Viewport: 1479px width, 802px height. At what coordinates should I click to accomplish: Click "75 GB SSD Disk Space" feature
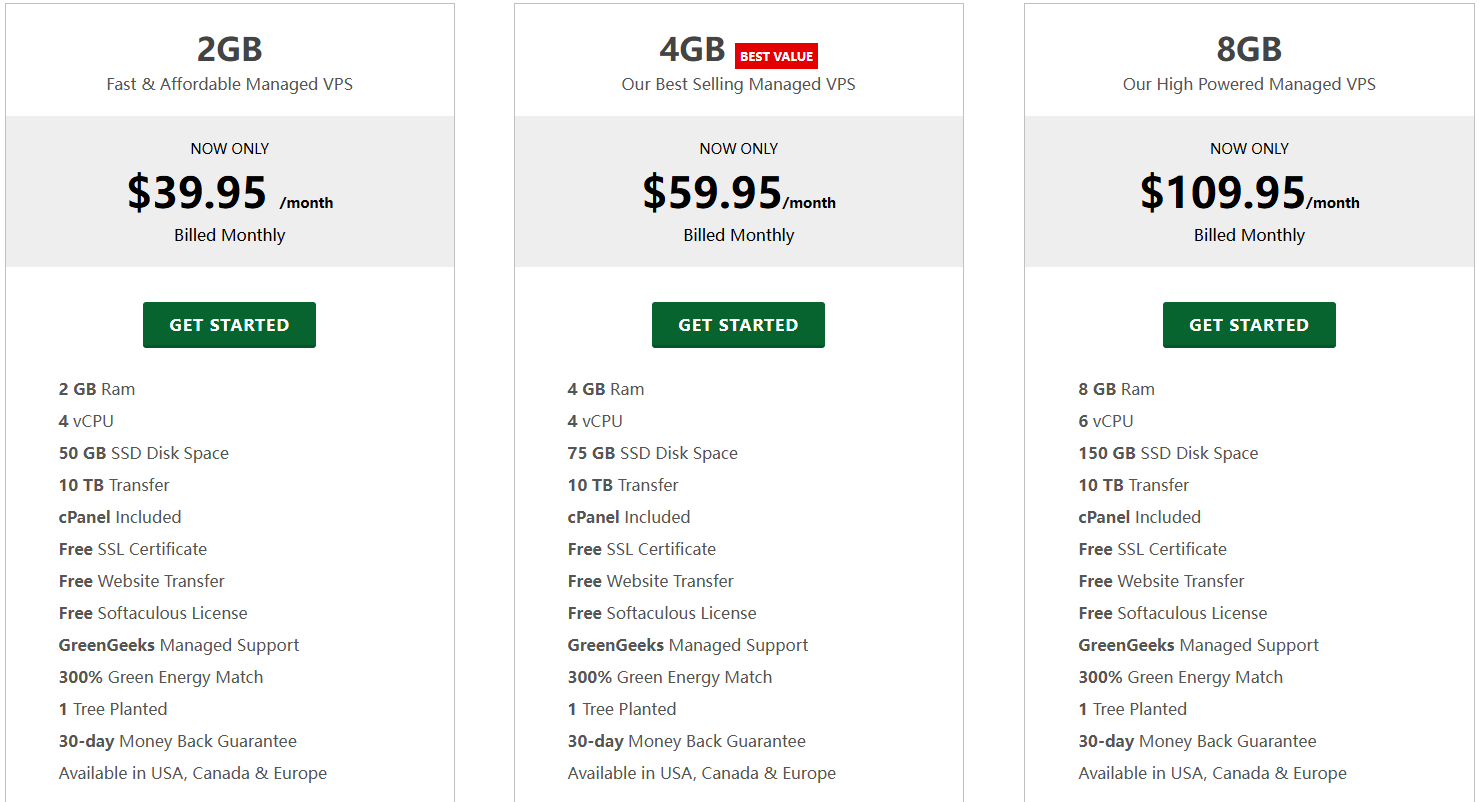pos(653,453)
